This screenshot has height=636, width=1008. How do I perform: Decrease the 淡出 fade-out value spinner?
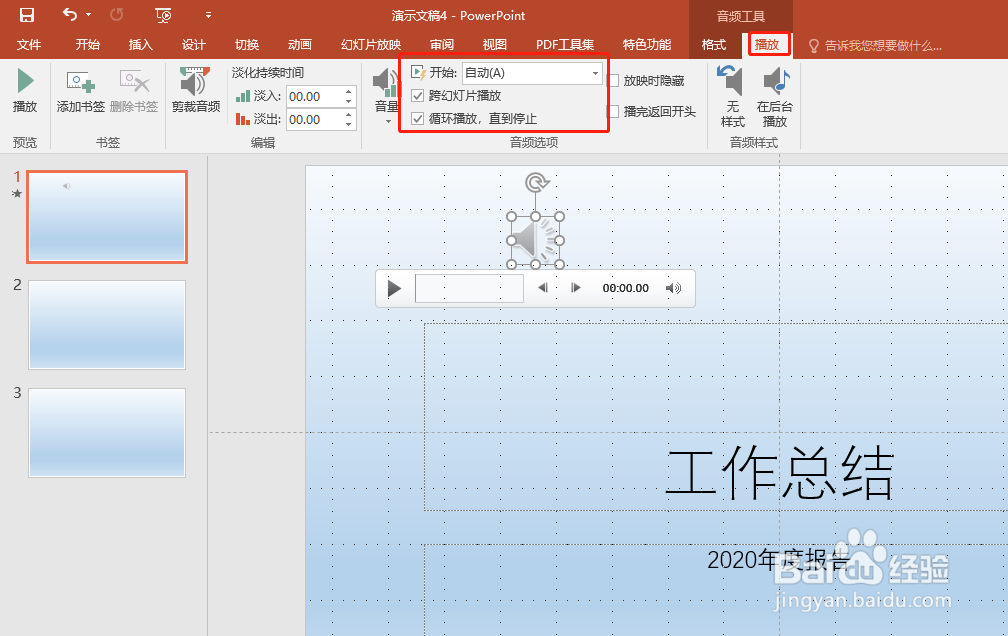pyautogui.click(x=348, y=124)
